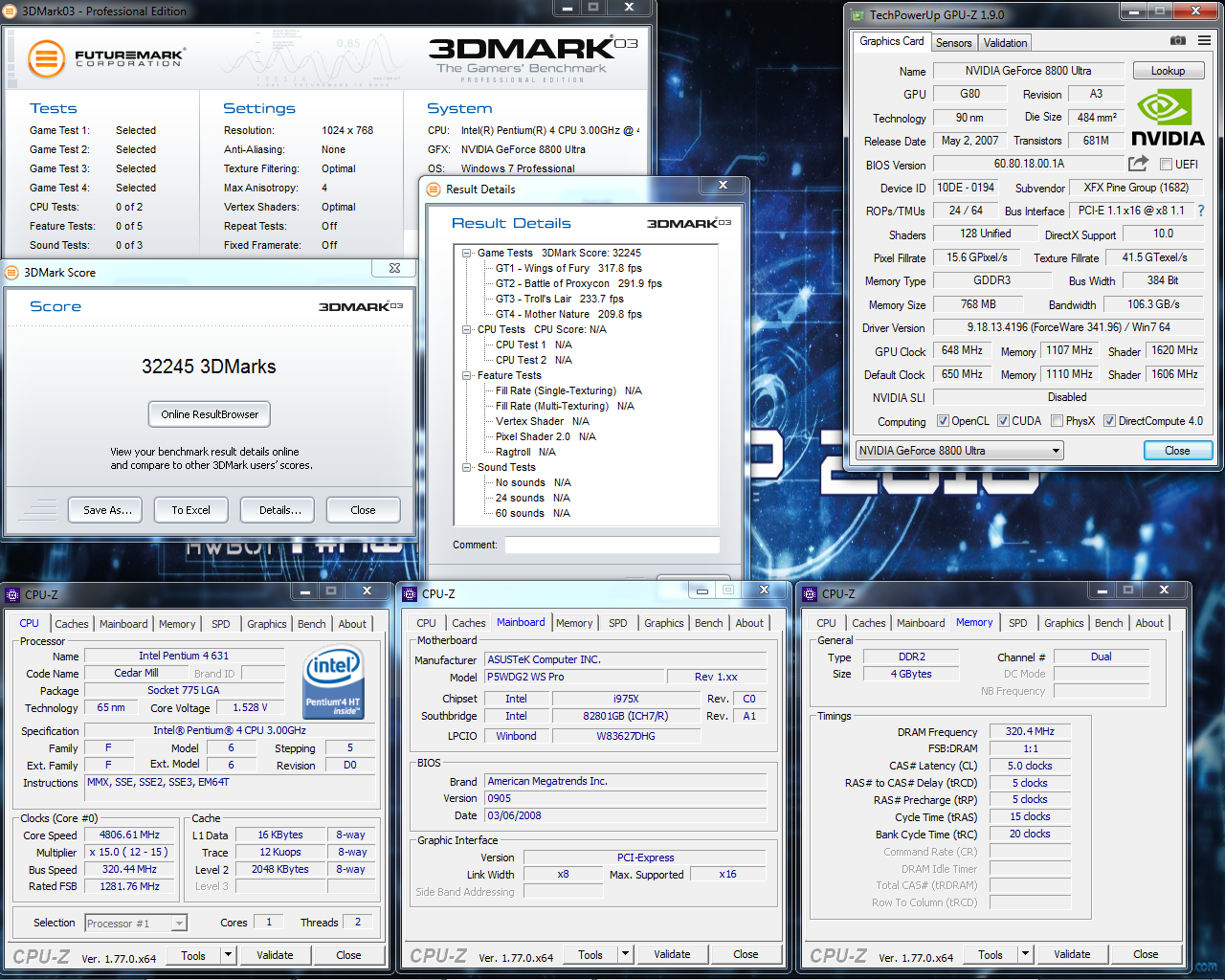Click the Intel Pentium 4 HT logo
Viewport: 1225px width, 980px height.
333,682
